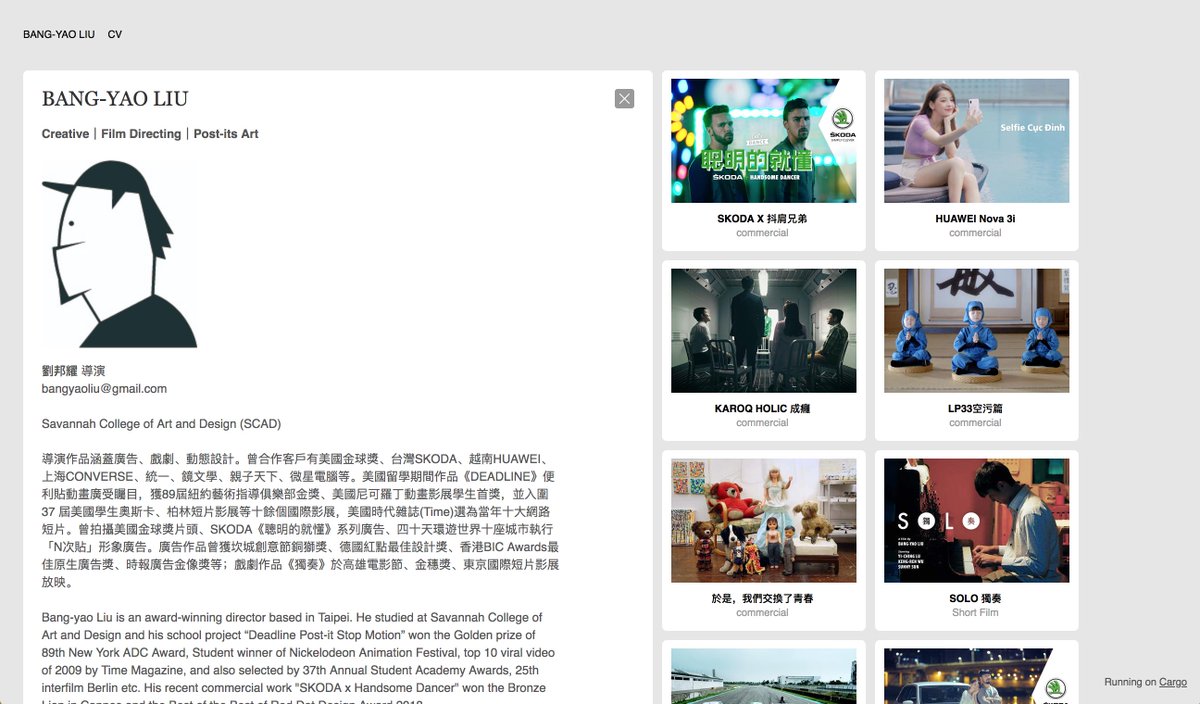Open BANG-YAO LIU nav link
The image size is (1200, 704).
(59, 35)
